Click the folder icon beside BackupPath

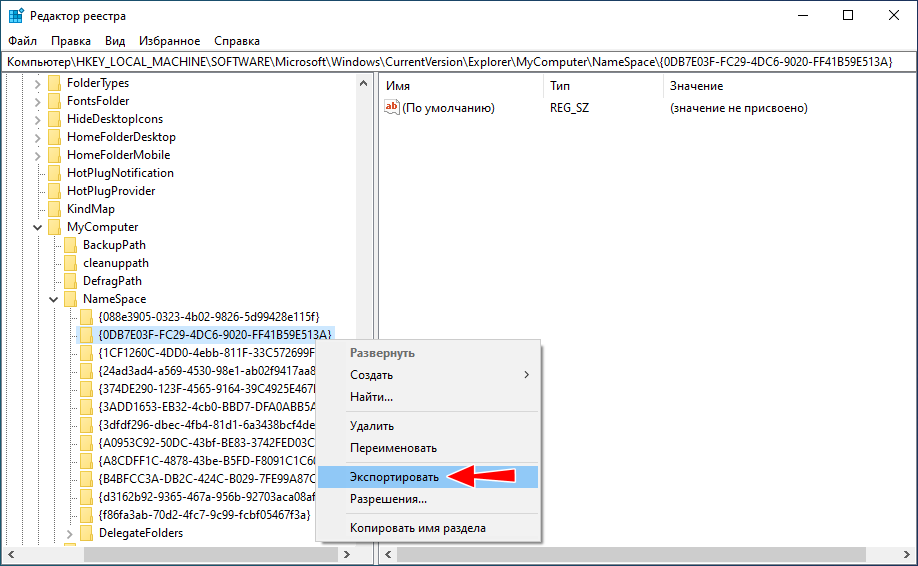(x=70, y=245)
